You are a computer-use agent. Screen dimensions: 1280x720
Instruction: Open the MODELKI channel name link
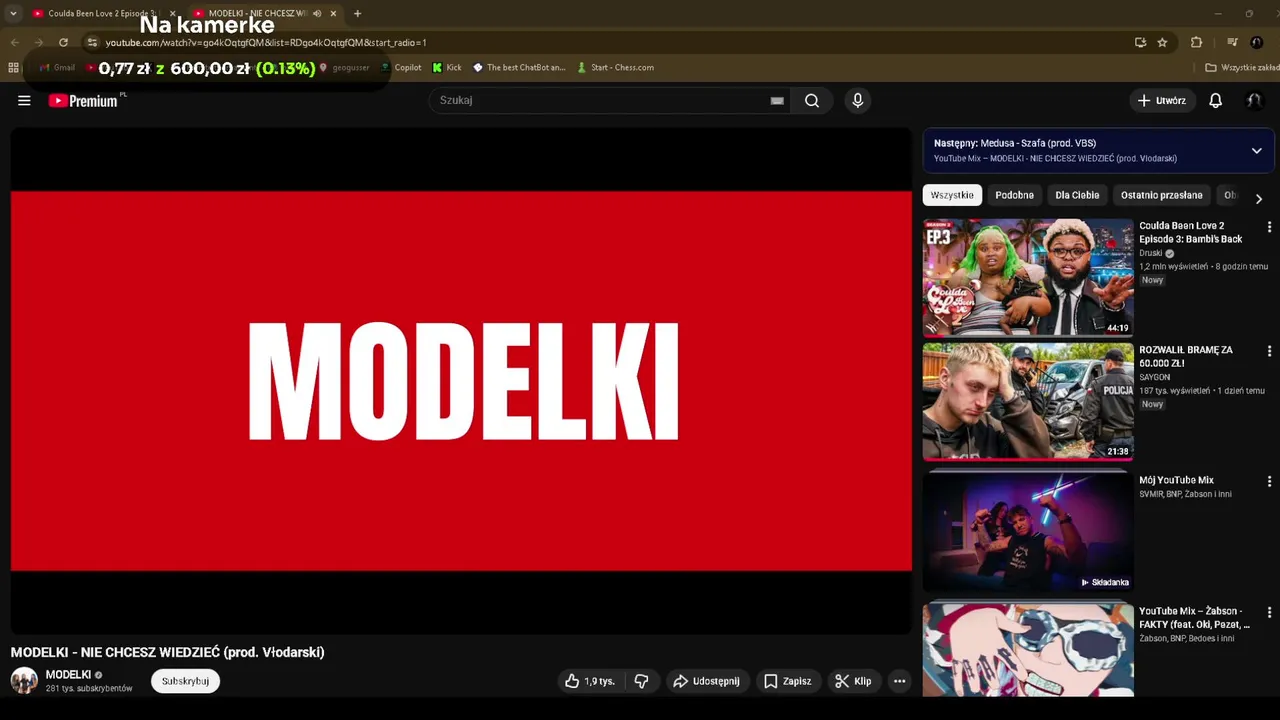point(68,675)
